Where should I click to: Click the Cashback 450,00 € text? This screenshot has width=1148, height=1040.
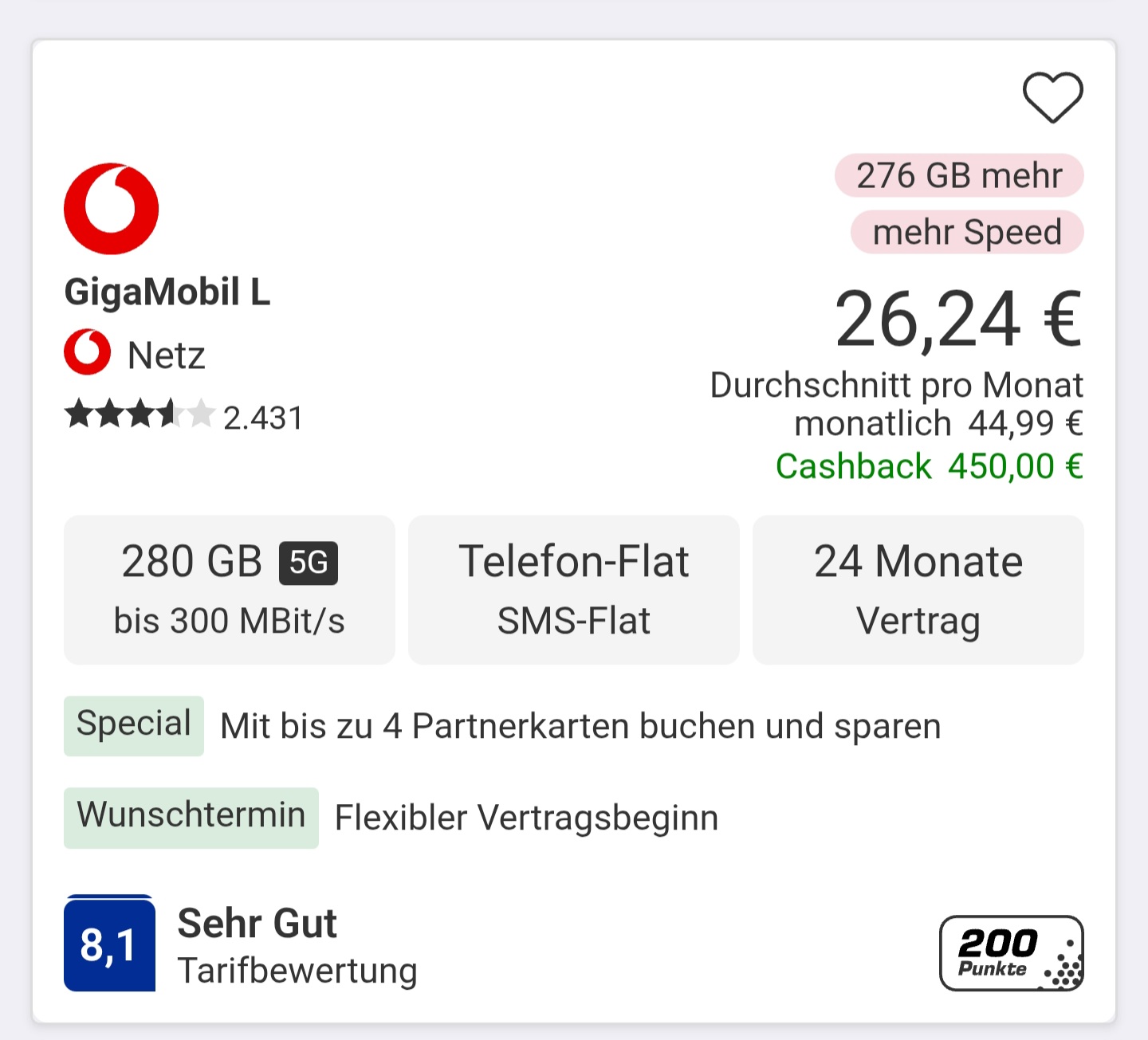tap(929, 467)
